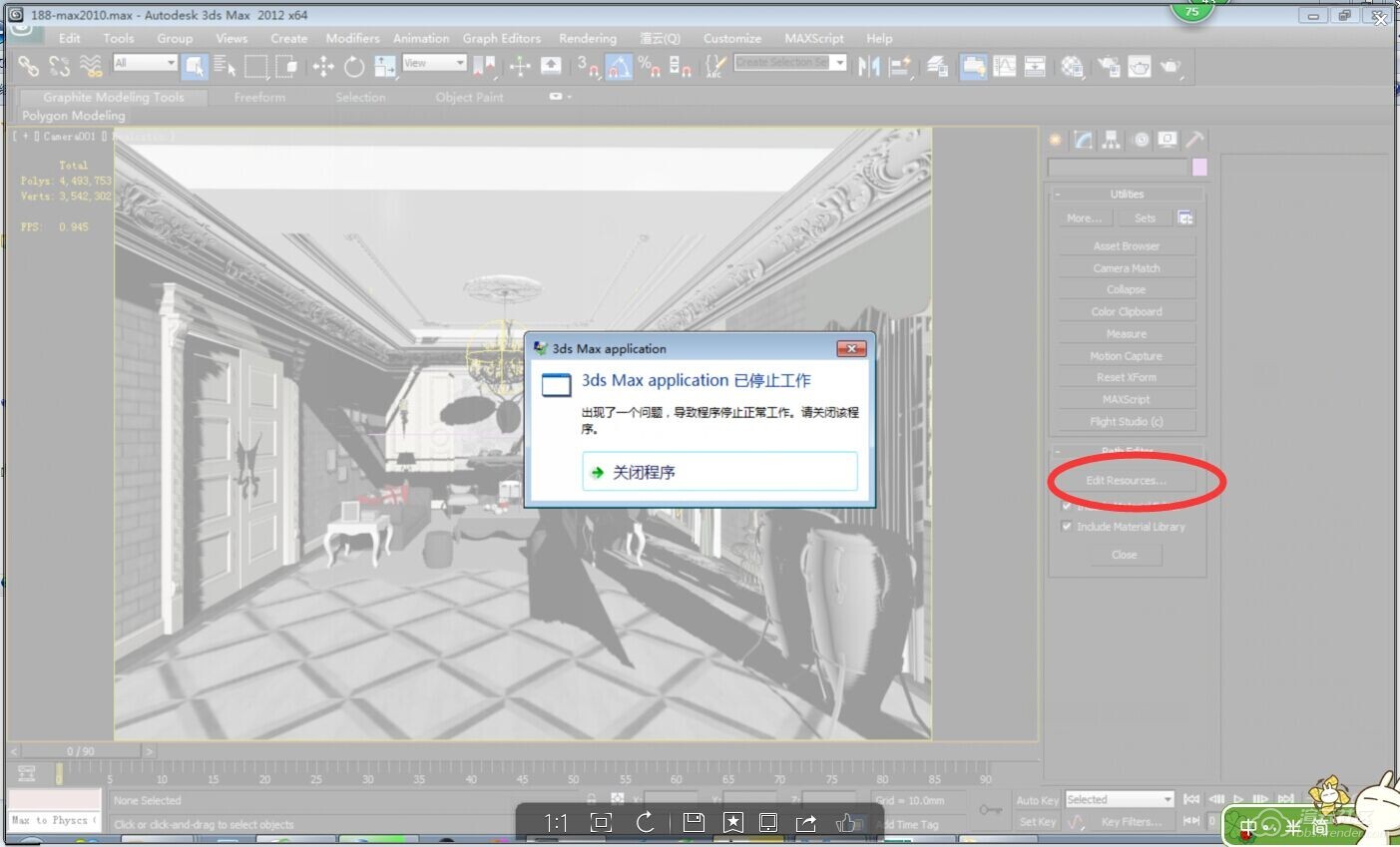This screenshot has height=847, width=1400.
Task: Open the Rendering menu
Action: point(587,38)
